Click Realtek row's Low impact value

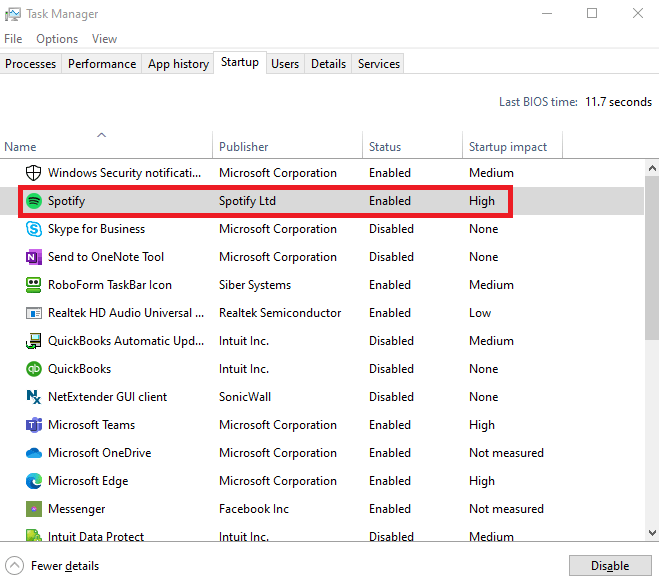pyautogui.click(x=480, y=313)
